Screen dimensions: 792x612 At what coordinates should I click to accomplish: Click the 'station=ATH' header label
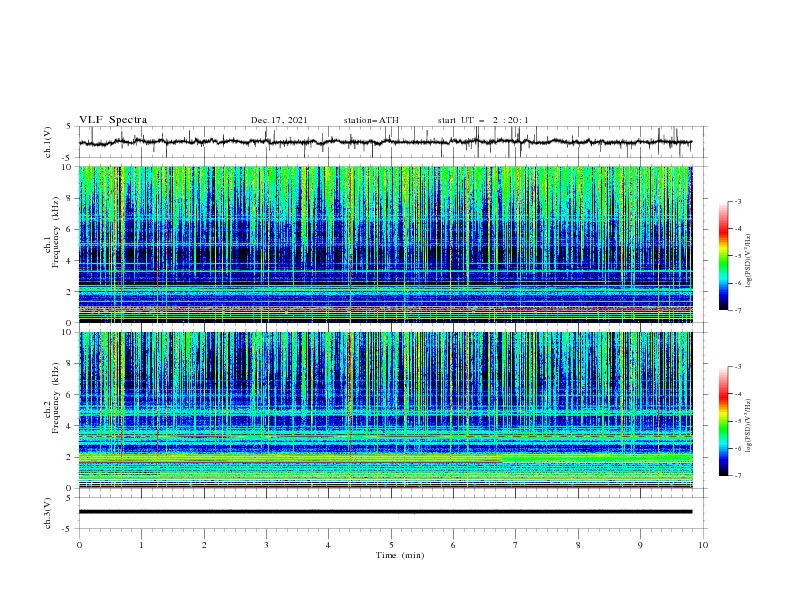[371, 120]
